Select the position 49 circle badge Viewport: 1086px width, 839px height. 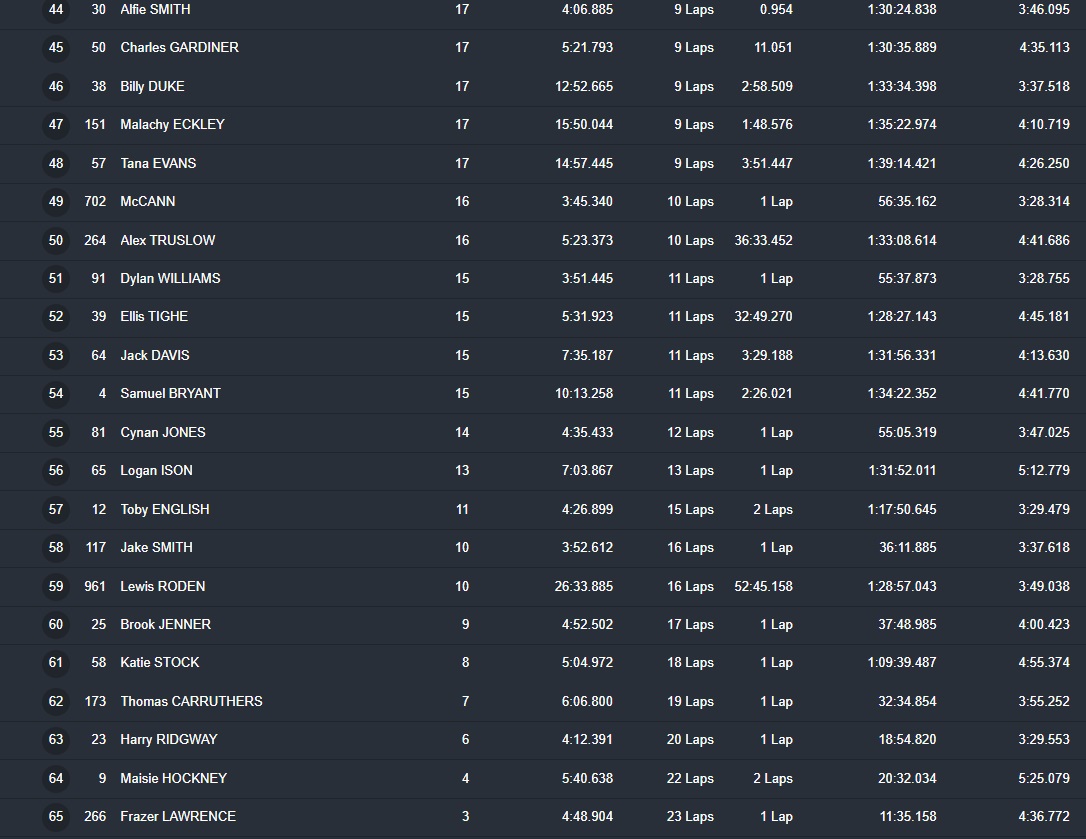[x=56, y=201]
